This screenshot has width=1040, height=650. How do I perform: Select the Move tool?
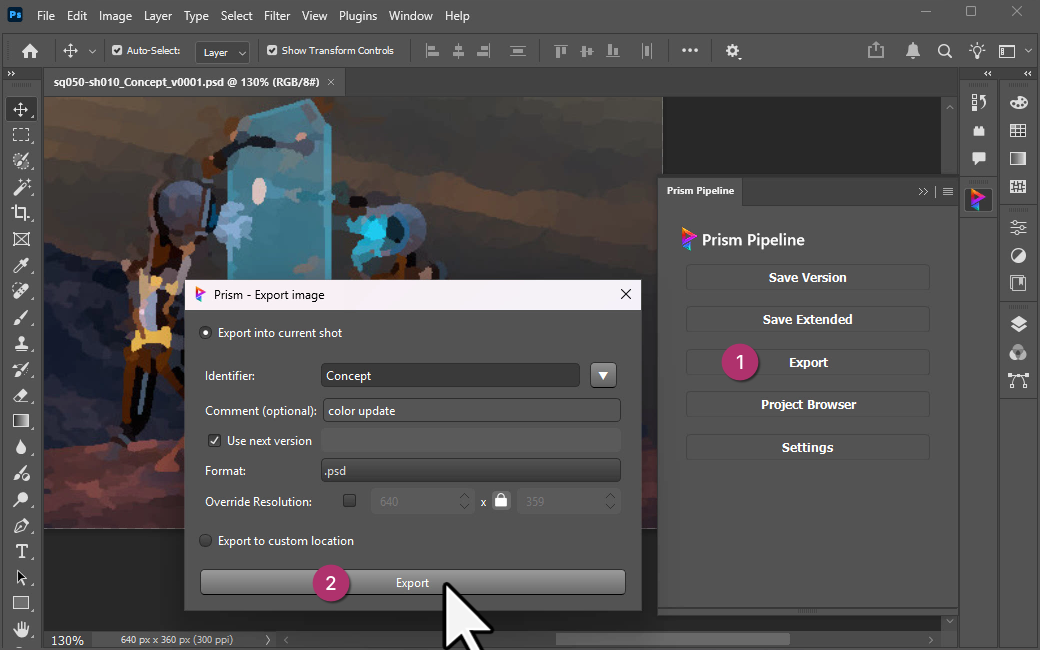tap(21, 109)
